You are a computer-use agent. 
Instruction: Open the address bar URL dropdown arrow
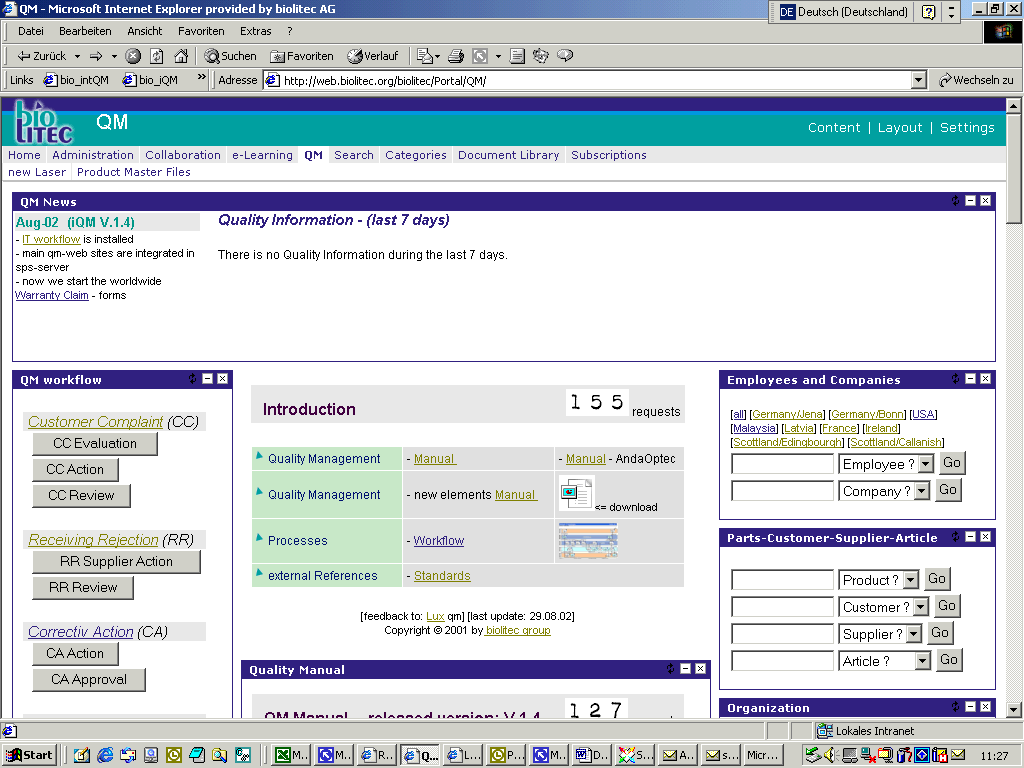coord(919,80)
